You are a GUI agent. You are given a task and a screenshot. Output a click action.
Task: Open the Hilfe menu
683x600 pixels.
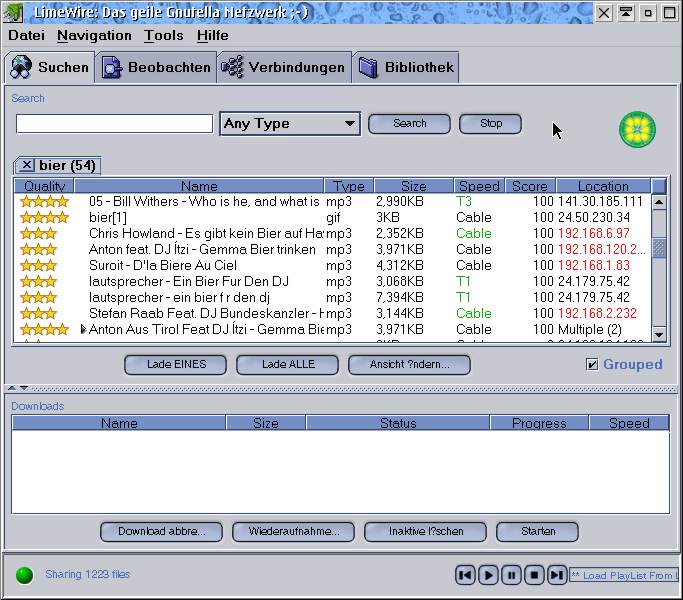(213, 35)
